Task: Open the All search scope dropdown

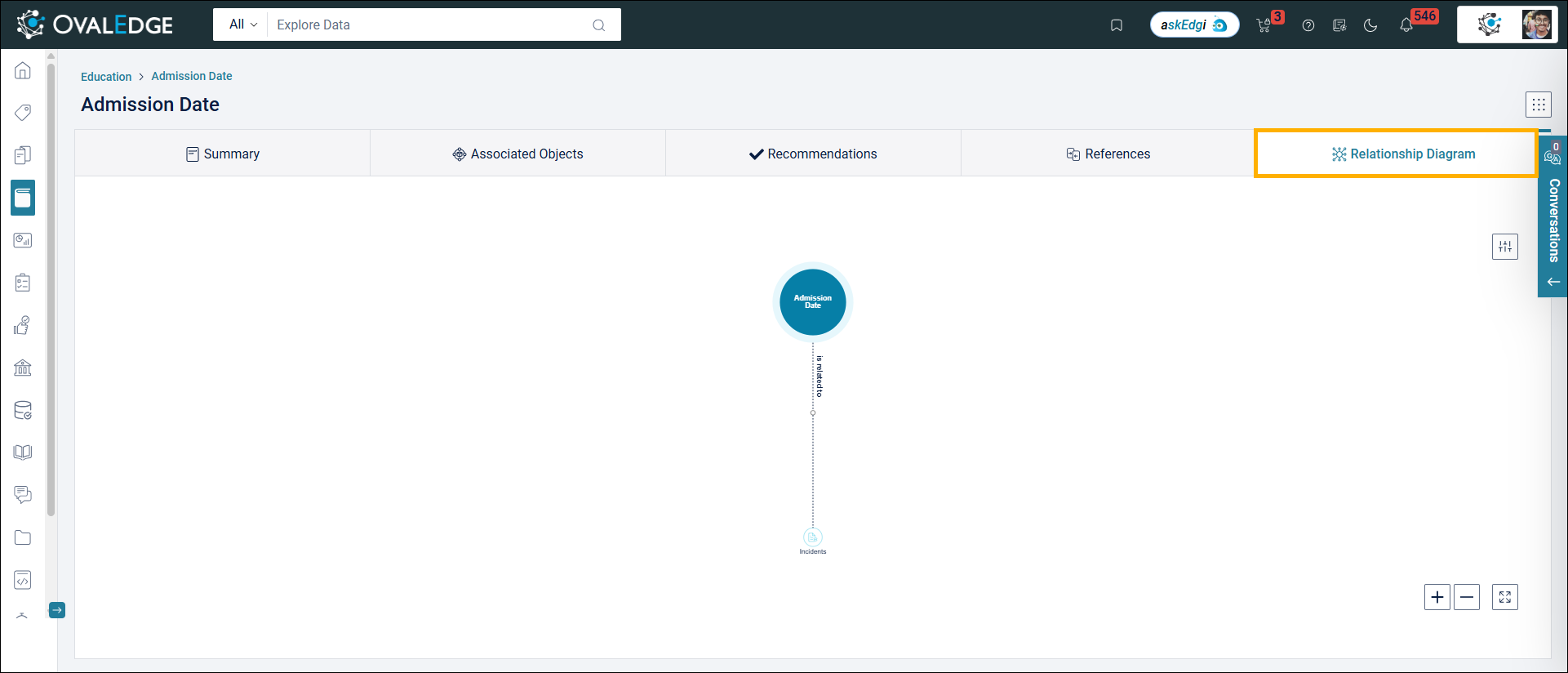Action: pyautogui.click(x=242, y=25)
